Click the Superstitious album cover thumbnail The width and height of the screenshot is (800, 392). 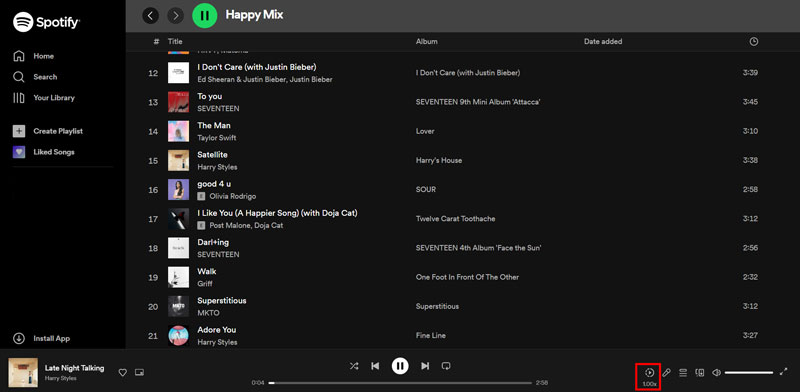tap(179, 306)
